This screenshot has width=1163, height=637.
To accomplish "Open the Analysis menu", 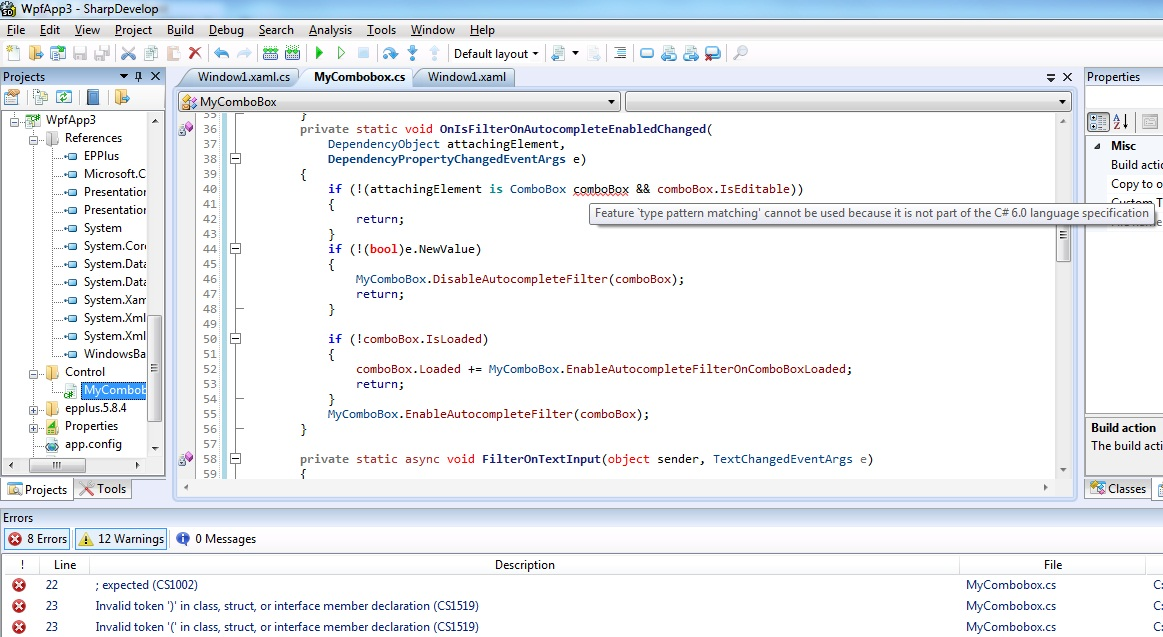I will point(330,30).
